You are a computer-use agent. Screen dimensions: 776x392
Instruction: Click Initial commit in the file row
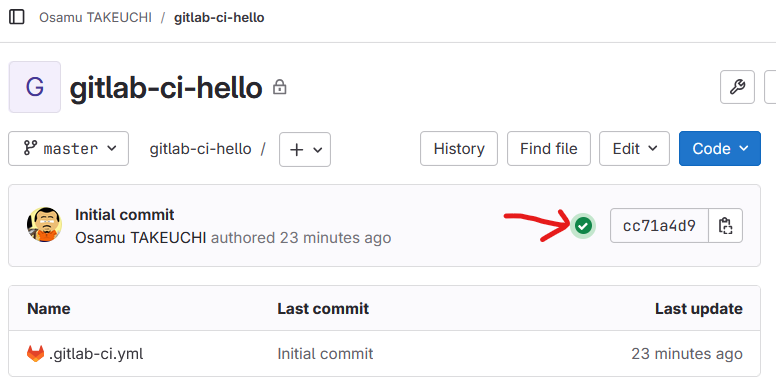[325, 354]
